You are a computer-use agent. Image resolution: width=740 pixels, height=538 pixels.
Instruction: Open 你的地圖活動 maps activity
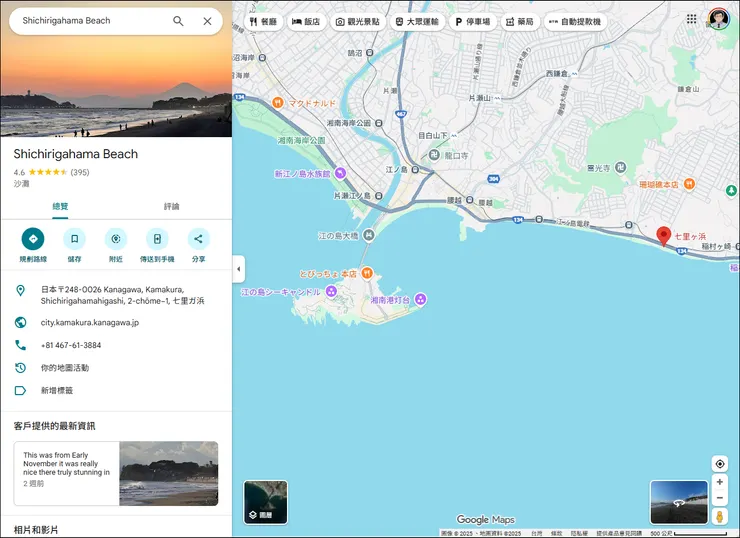(65, 368)
